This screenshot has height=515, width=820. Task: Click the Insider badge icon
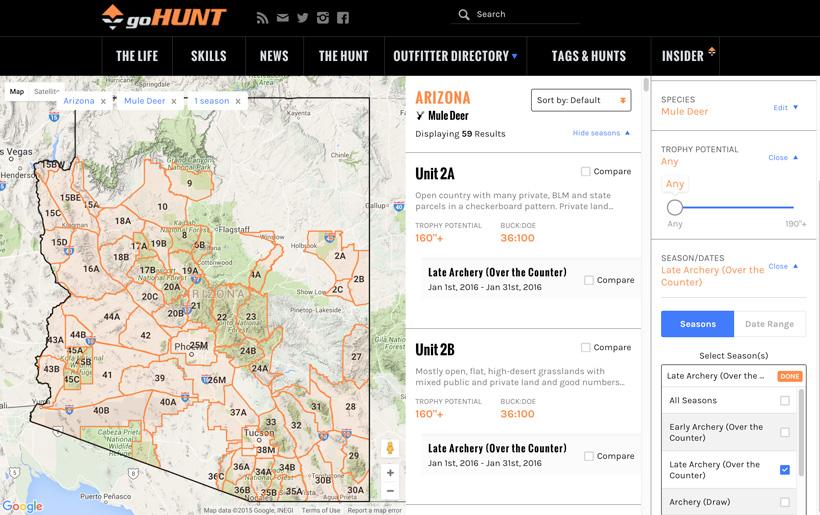712,51
